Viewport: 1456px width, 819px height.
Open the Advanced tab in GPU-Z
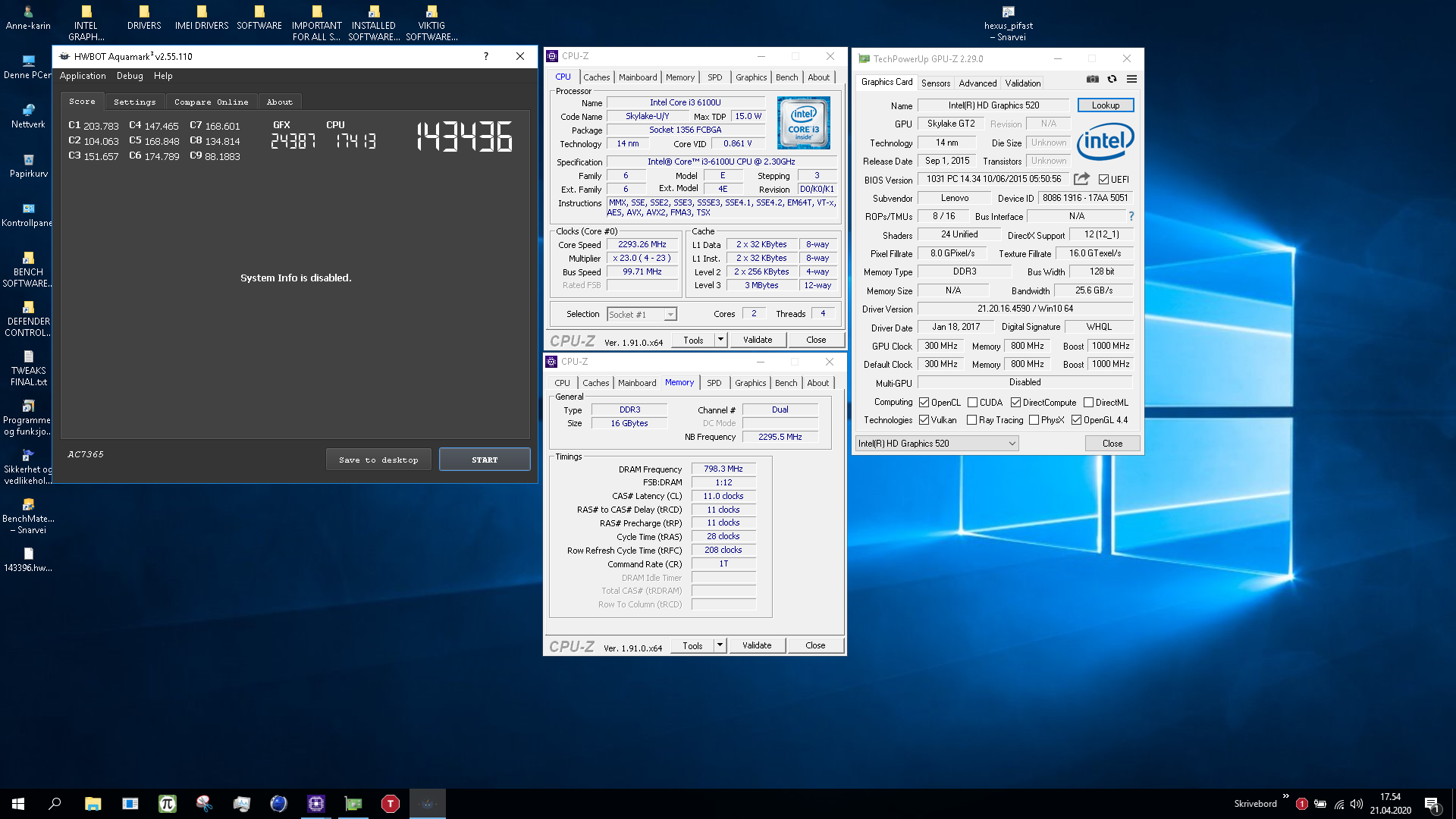[977, 83]
